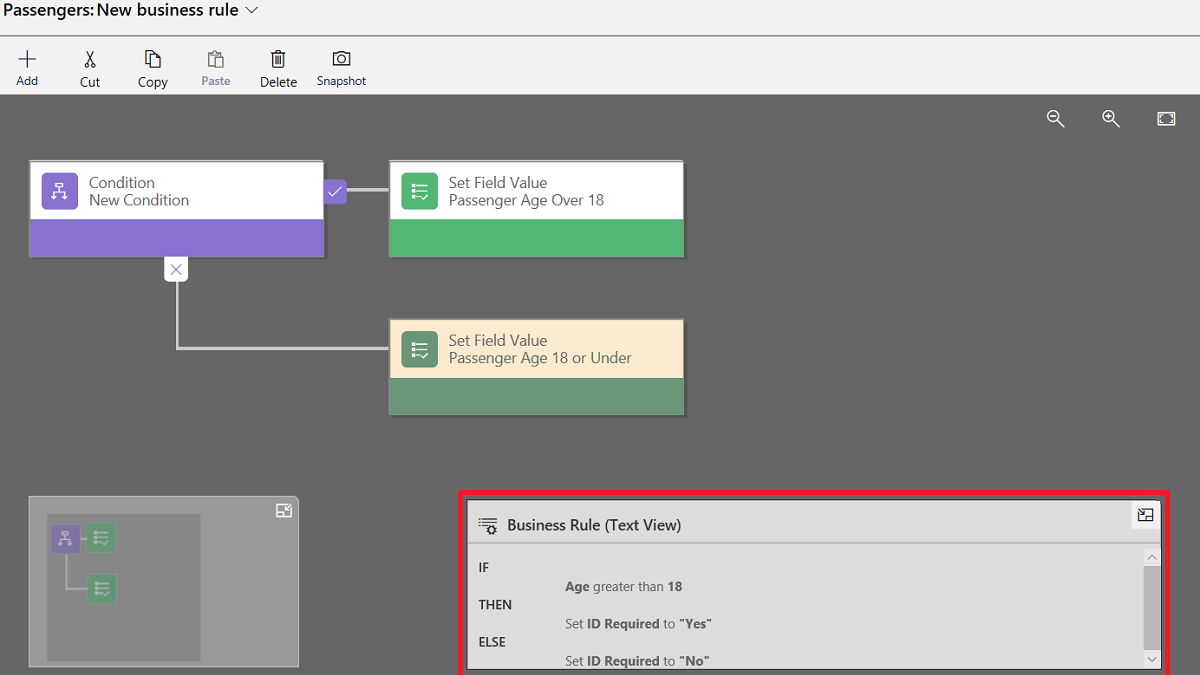Click the zoom out magnifier icon
The height and width of the screenshot is (675, 1200).
coord(1056,118)
